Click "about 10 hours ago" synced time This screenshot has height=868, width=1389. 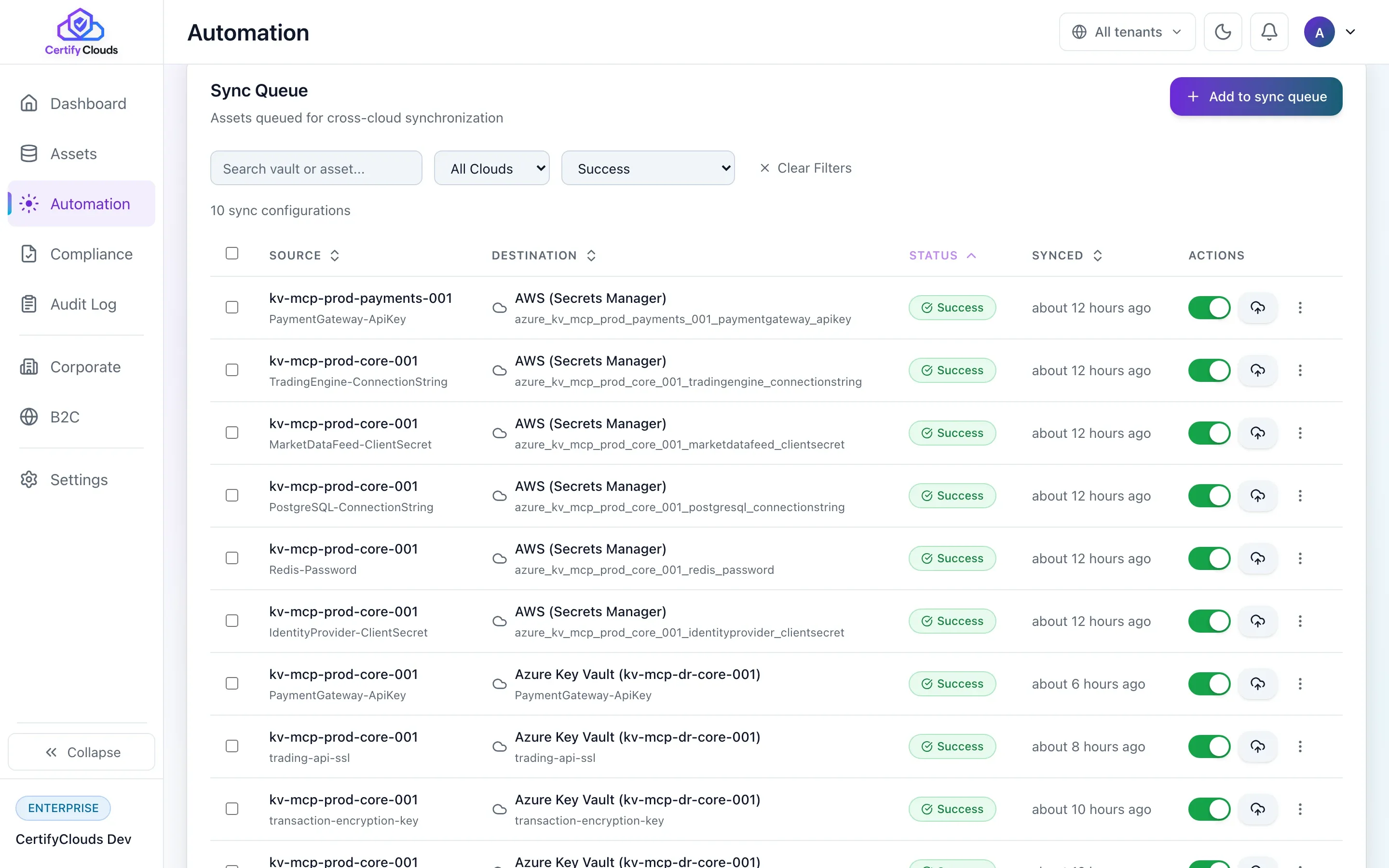tap(1091, 809)
